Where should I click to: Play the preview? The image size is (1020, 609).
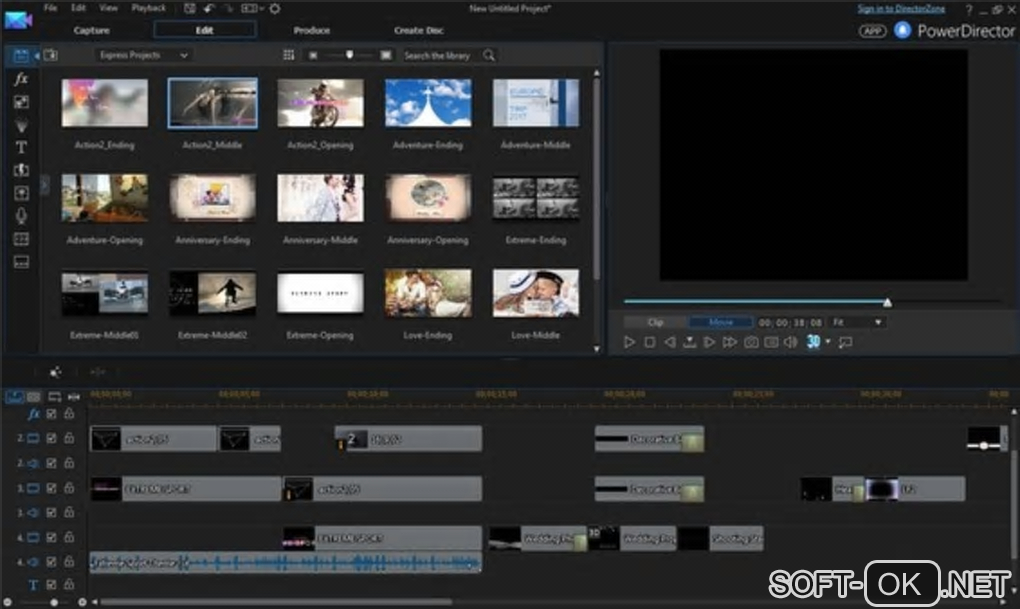coord(629,342)
